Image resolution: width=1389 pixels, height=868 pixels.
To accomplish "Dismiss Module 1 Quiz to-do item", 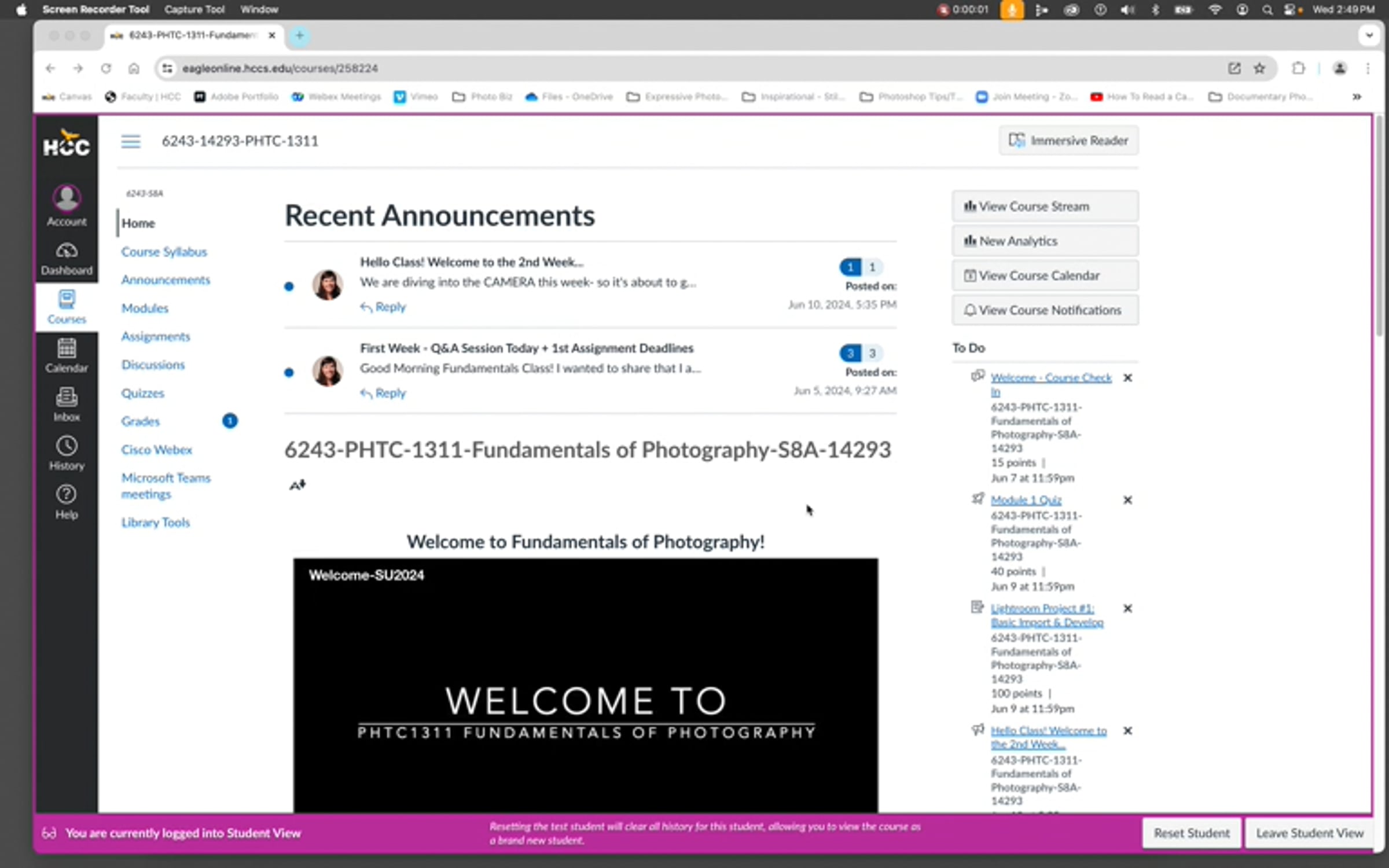I will pyautogui.click(x=1127, y=500).
